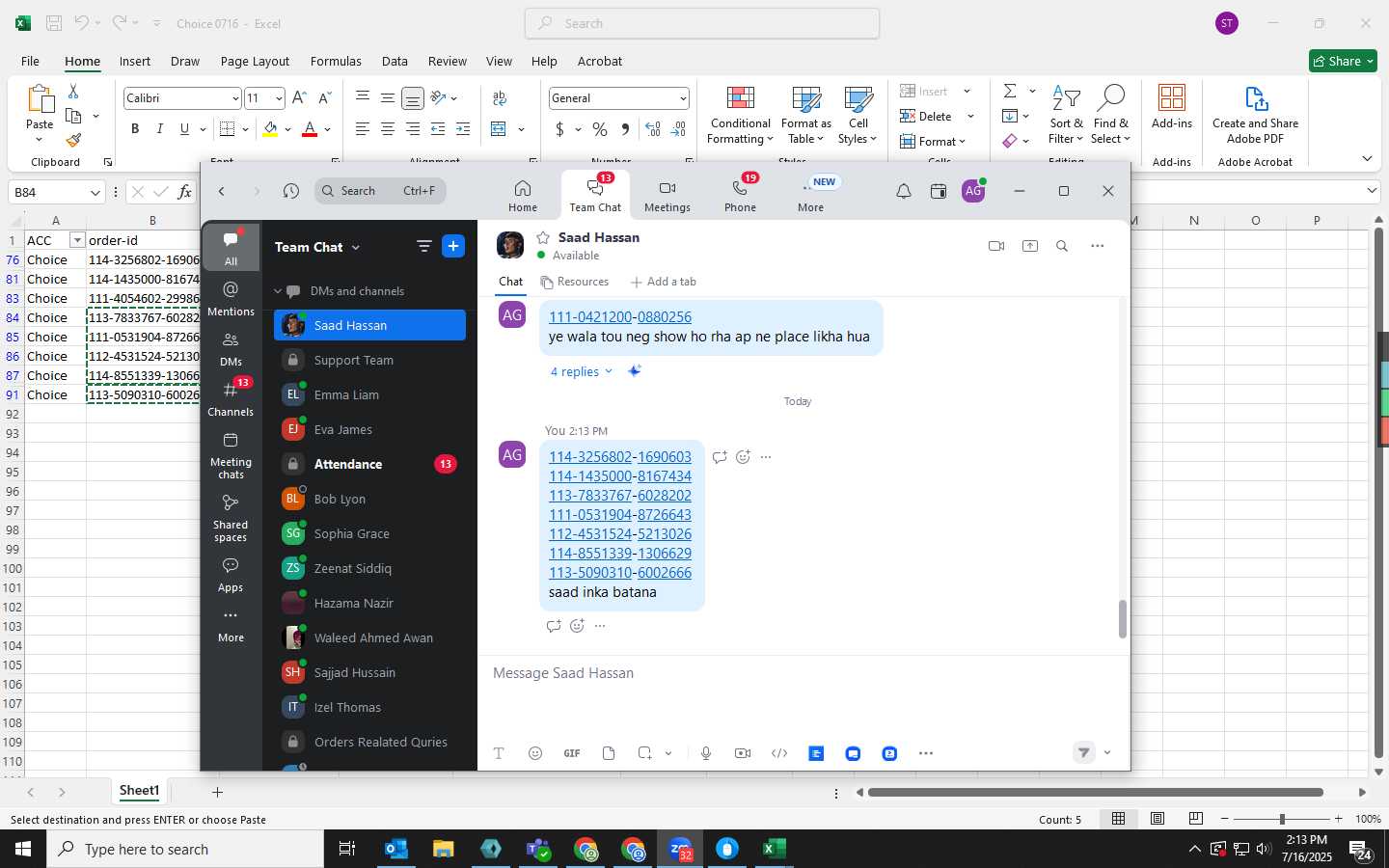Toggle Bold in Excel ribbon
This screenshot has width=1389, height=868.
coord(135,128)
